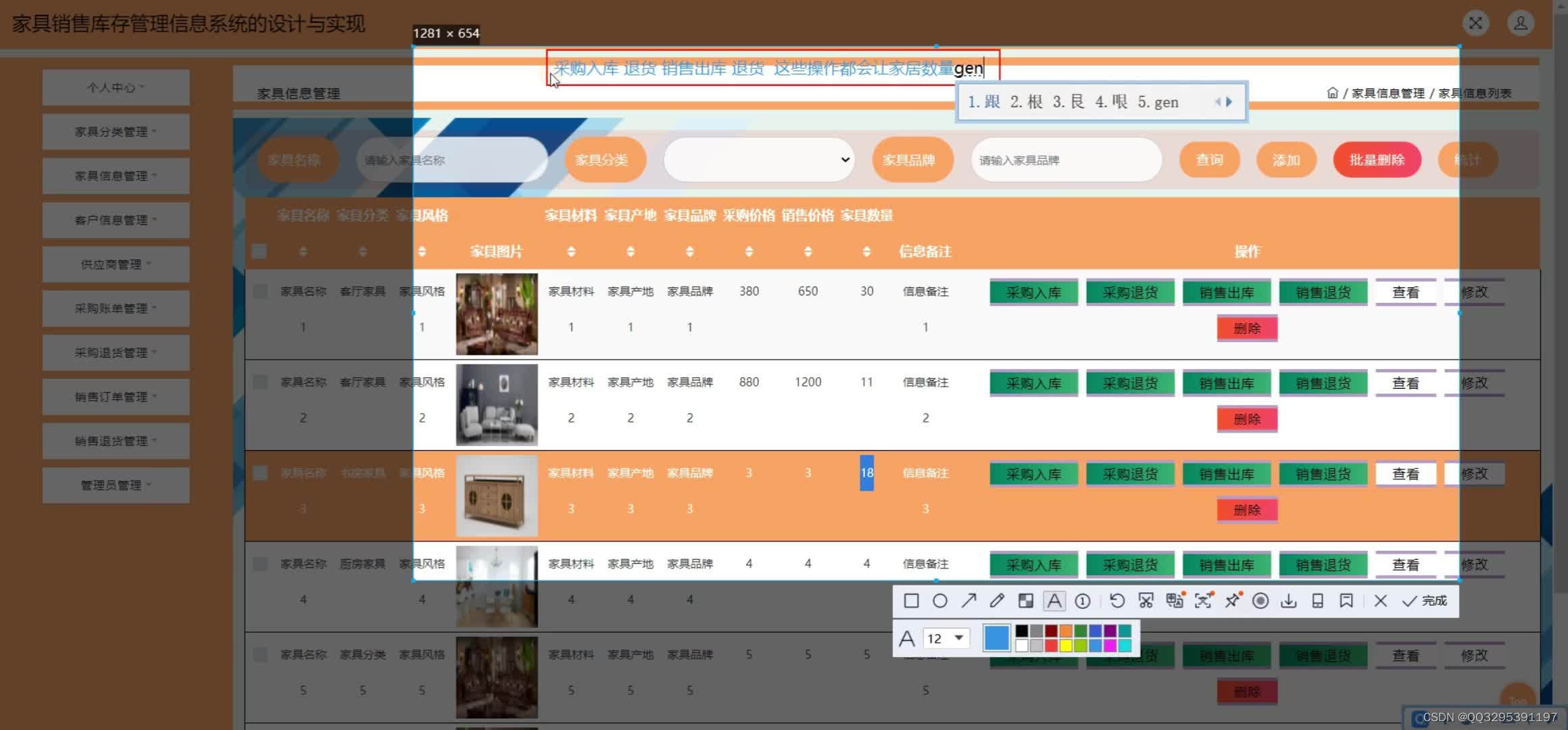Choose IME candidate 2 根
This screenshot has width=1568, height=730.
(x=1027, y=102)
